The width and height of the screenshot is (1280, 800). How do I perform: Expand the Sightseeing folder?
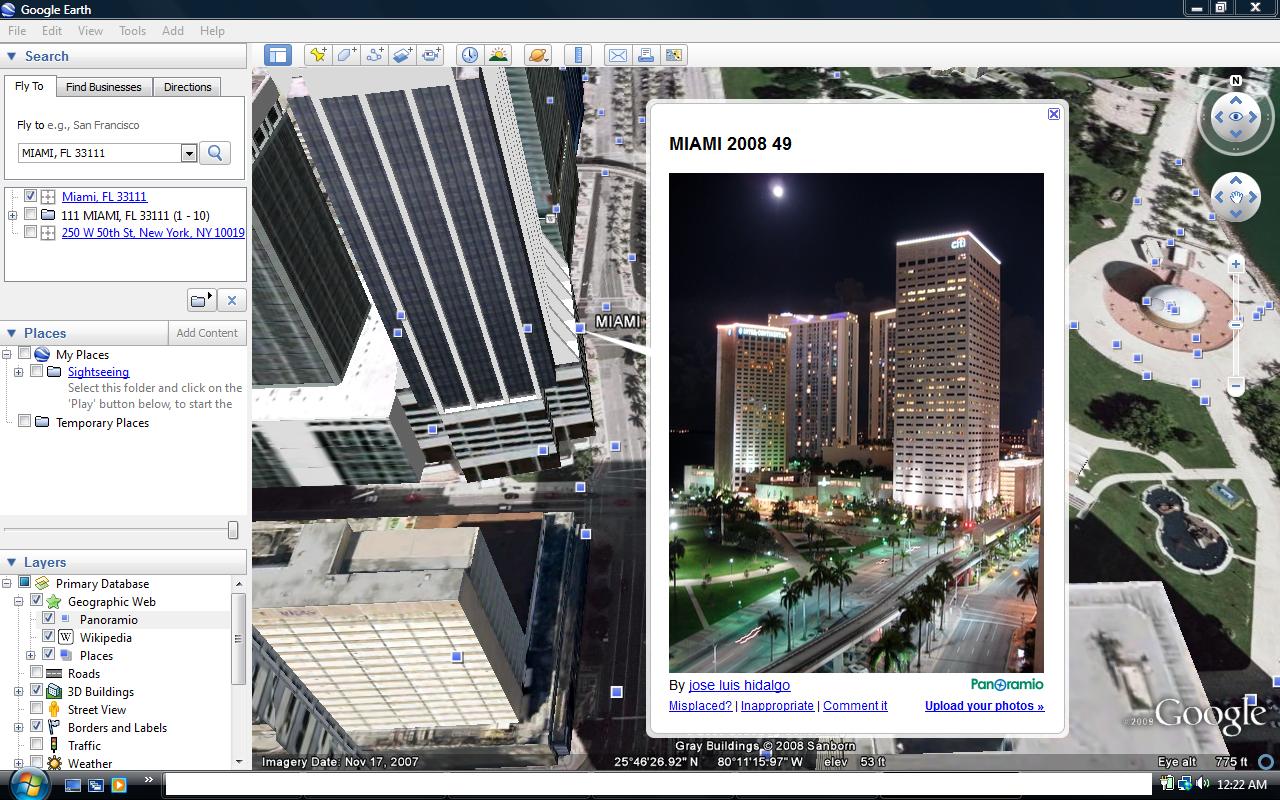tap(19, 372)
